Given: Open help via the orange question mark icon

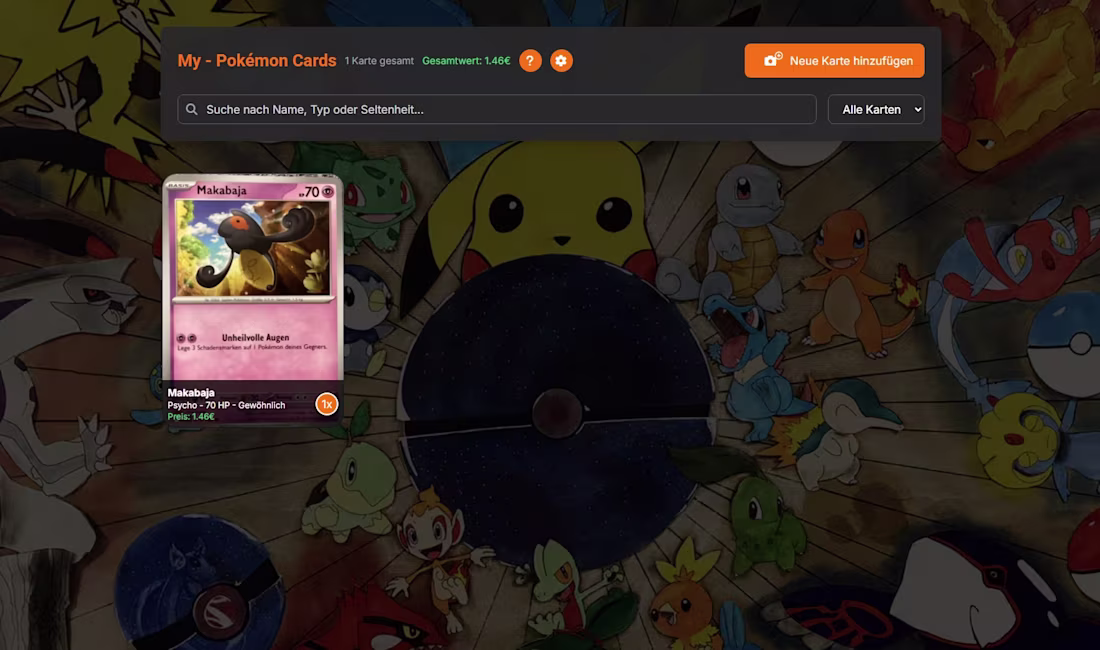Looking at the screenshot, I should tap(529, 60).
